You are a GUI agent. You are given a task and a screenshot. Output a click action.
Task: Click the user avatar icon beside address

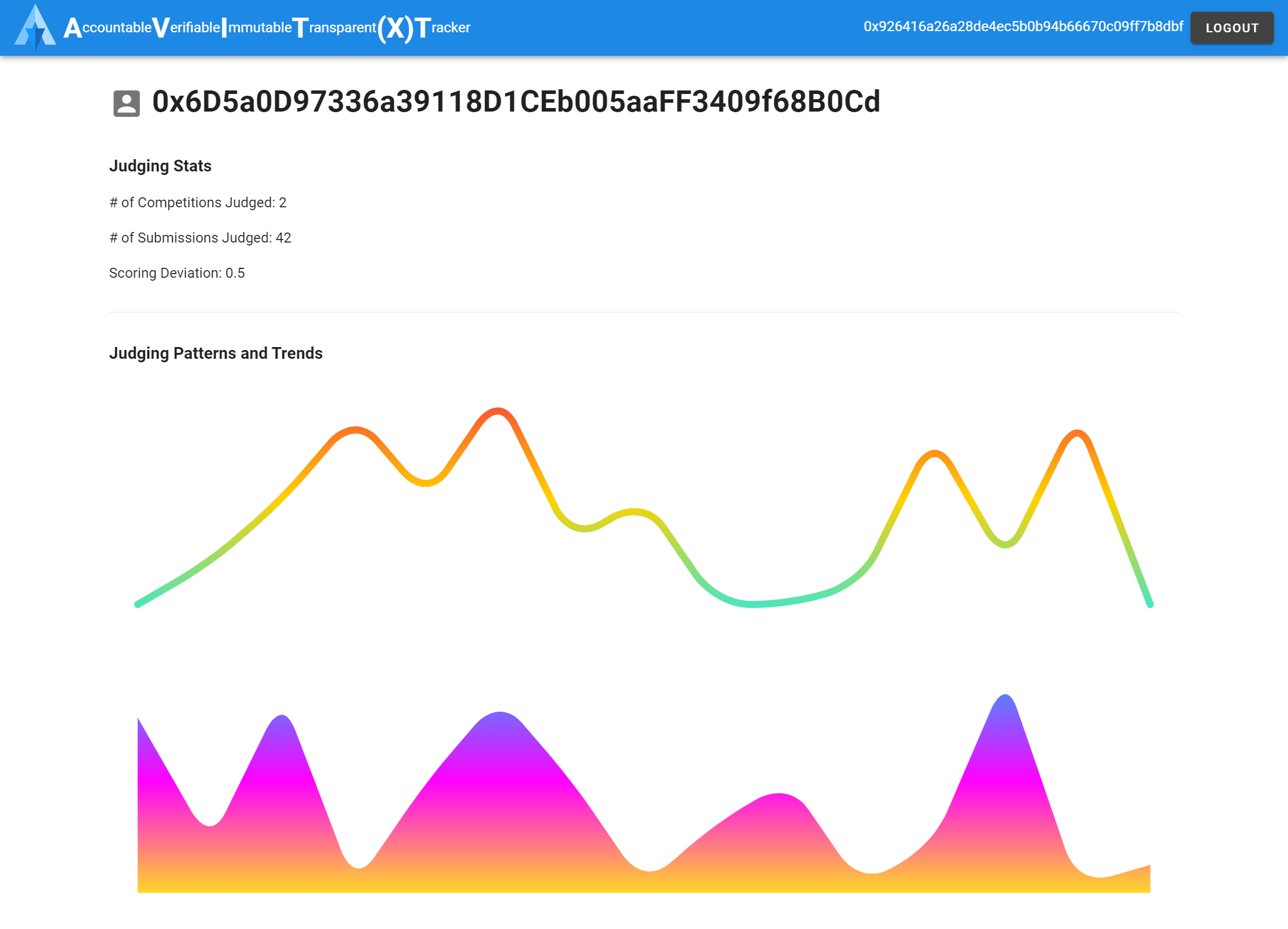click(126, 103)
